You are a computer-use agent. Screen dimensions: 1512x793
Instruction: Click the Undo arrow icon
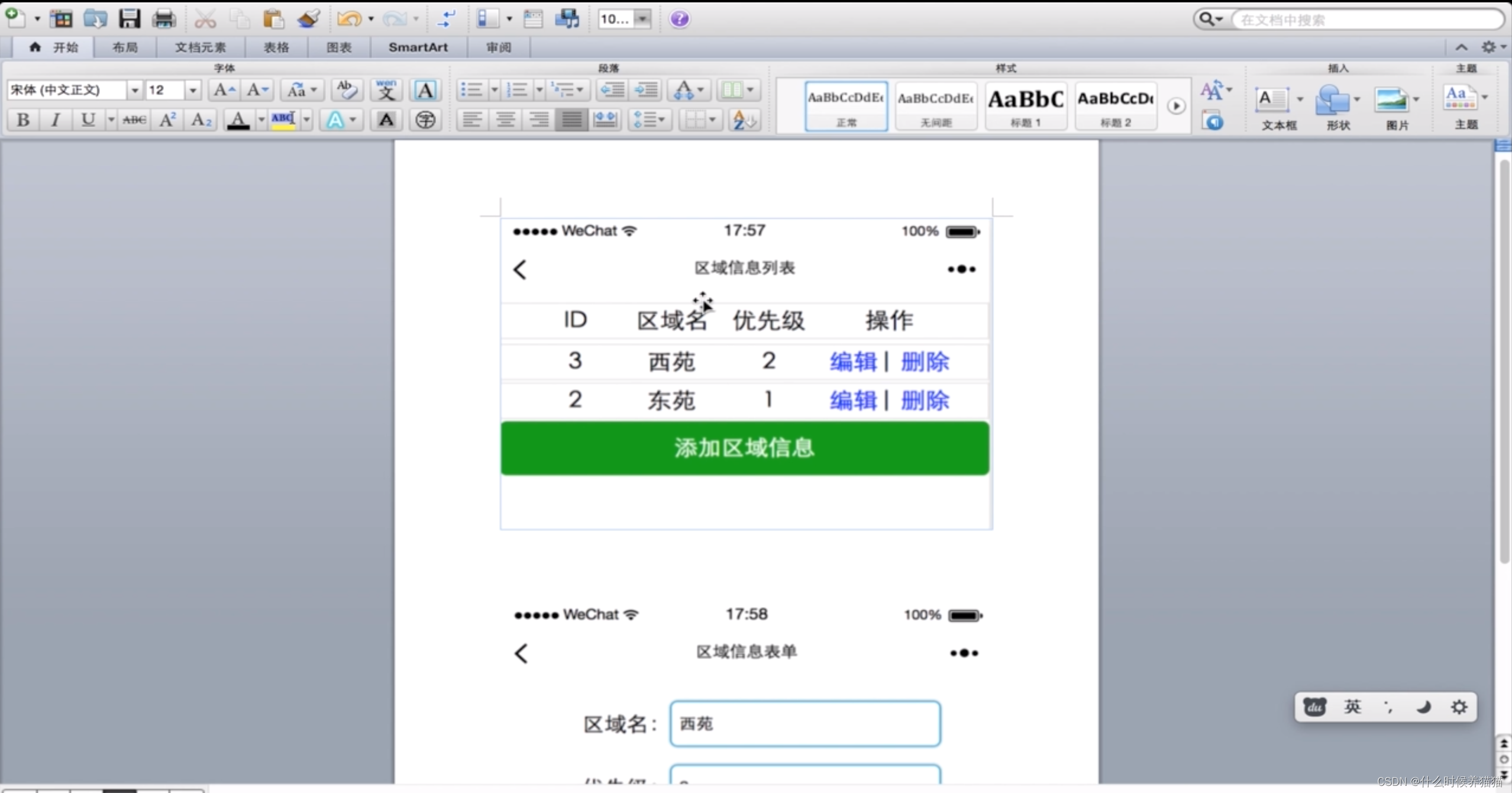(x=349, y=19)
